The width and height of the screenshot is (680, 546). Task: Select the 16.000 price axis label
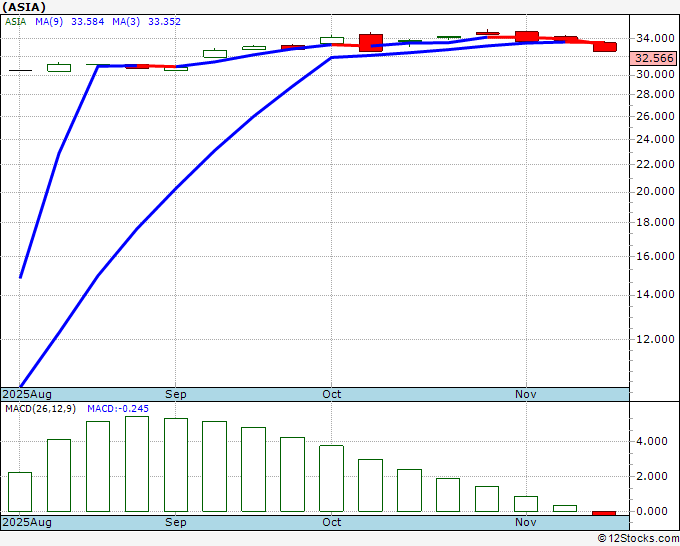pyautogui.click(x=655, y=256)
